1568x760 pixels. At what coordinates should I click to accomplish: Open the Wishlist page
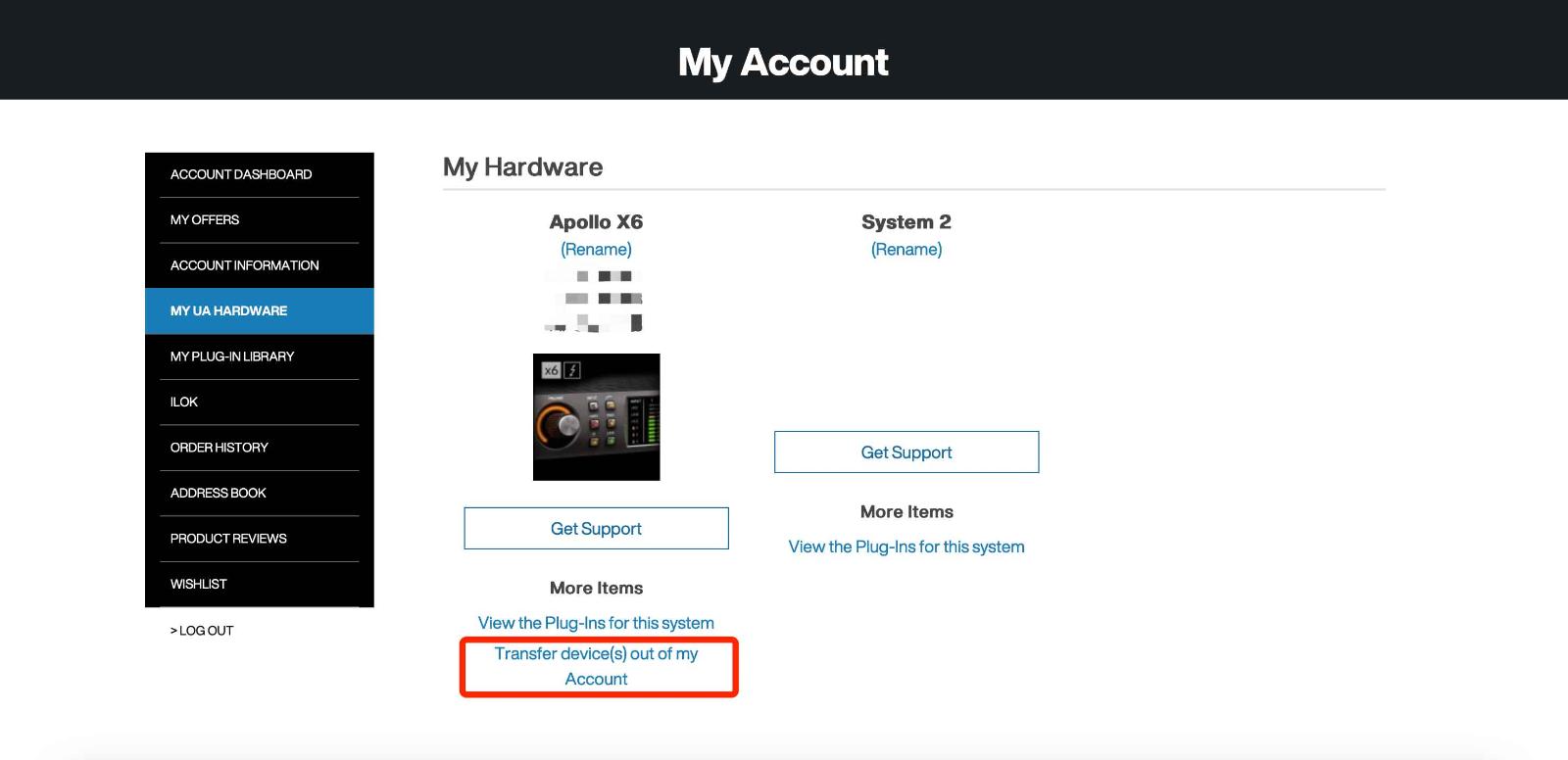click(x=198, y=585)
